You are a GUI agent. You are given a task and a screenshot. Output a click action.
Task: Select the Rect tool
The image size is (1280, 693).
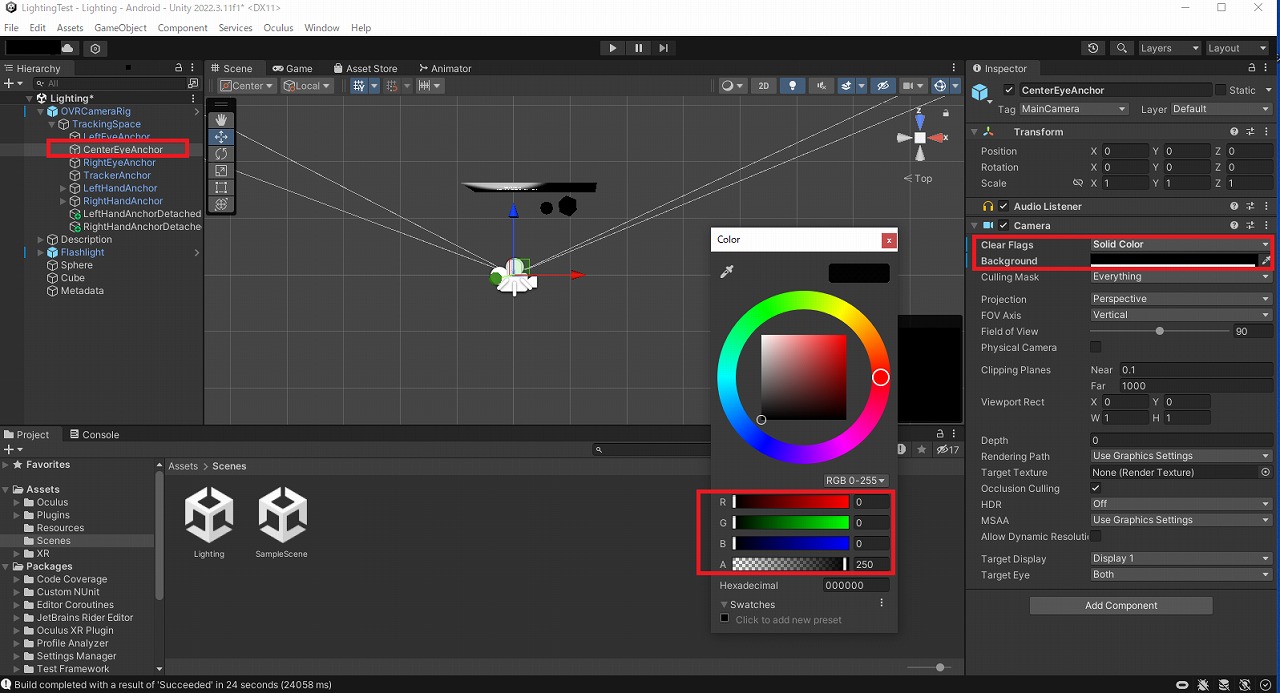[x=221, y=187]
